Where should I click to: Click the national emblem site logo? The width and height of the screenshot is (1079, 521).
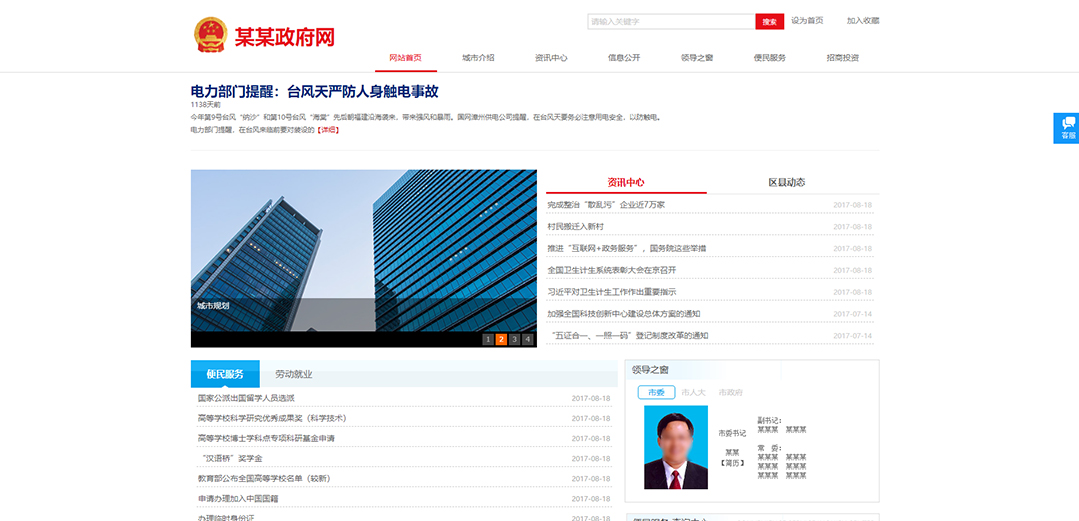210,35
